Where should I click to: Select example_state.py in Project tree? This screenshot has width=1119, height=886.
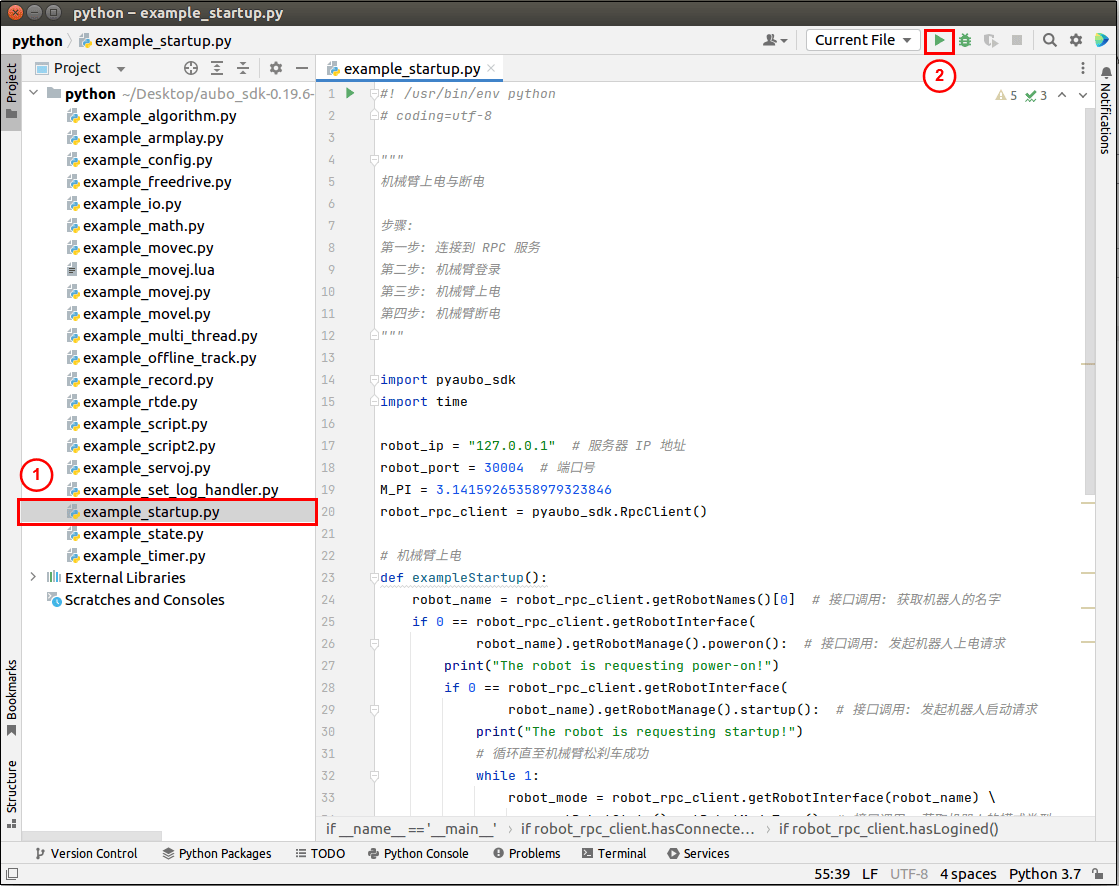click(x=143, y=534)
